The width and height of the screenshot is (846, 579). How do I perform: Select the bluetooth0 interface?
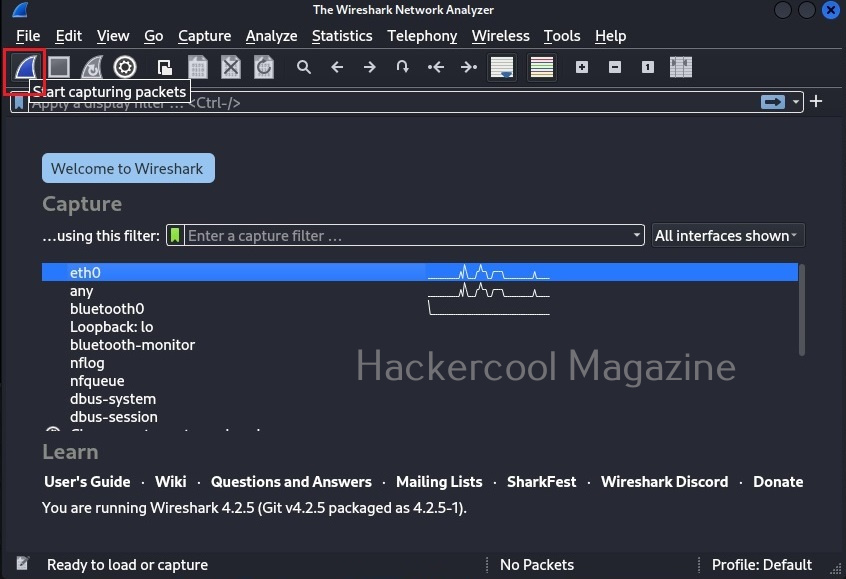pyautogui.click(x=420, y=309)
